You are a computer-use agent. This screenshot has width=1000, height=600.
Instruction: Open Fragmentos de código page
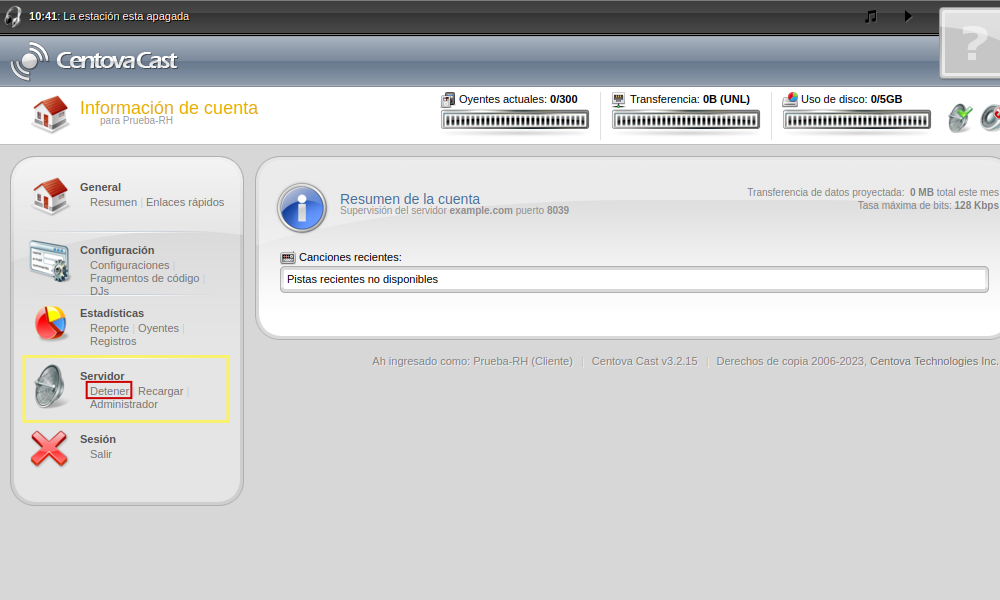pos(144,278)
